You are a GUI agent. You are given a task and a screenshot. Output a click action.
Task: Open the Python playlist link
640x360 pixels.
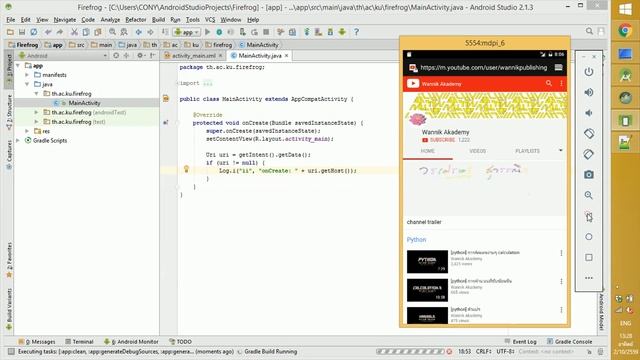tap(416, 240)
